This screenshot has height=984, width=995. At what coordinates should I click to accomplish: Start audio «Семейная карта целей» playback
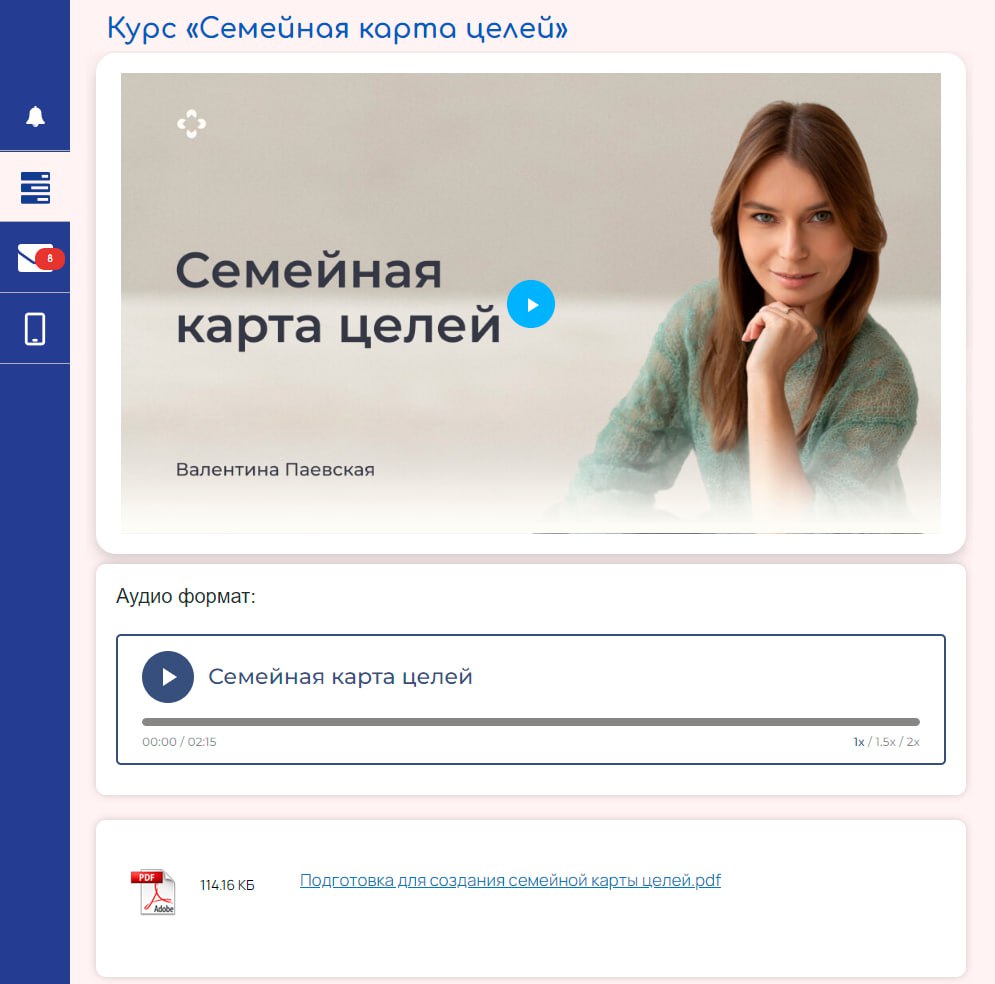(x=168, y=677)
